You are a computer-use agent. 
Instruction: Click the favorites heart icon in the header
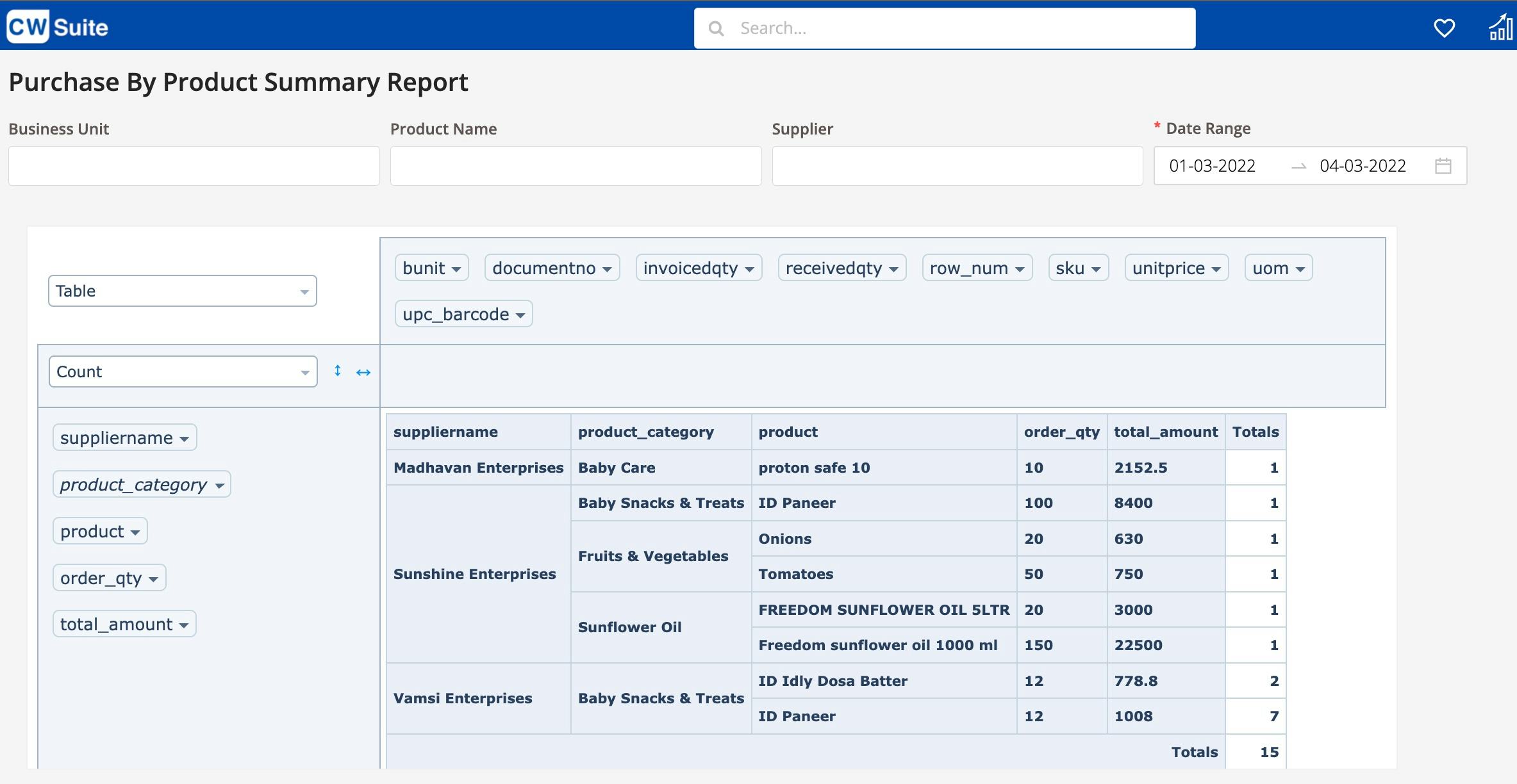pyautogui.click(x=1444, y=28)
